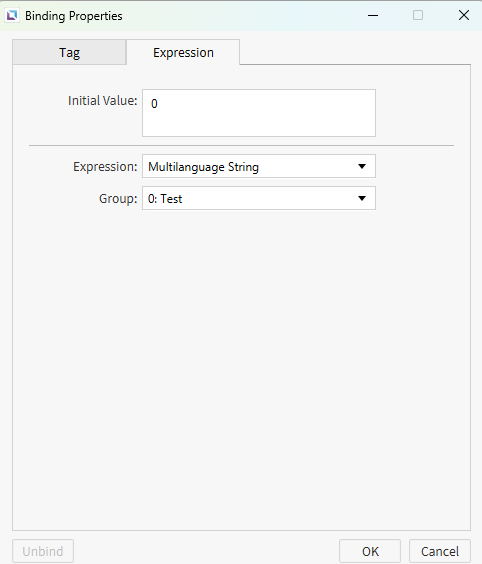This screenshot has height=564, width=482.
Task: Click the Expression field label
Action: (105, 167)
